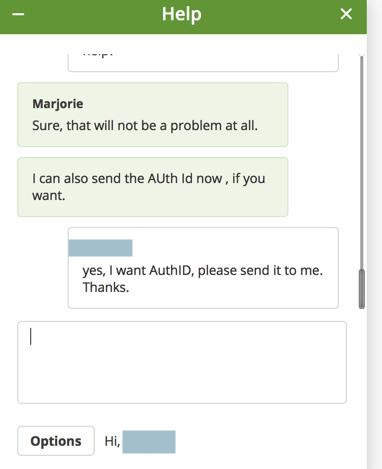Click the redacted username after Hi,

(x=149, y=442)
